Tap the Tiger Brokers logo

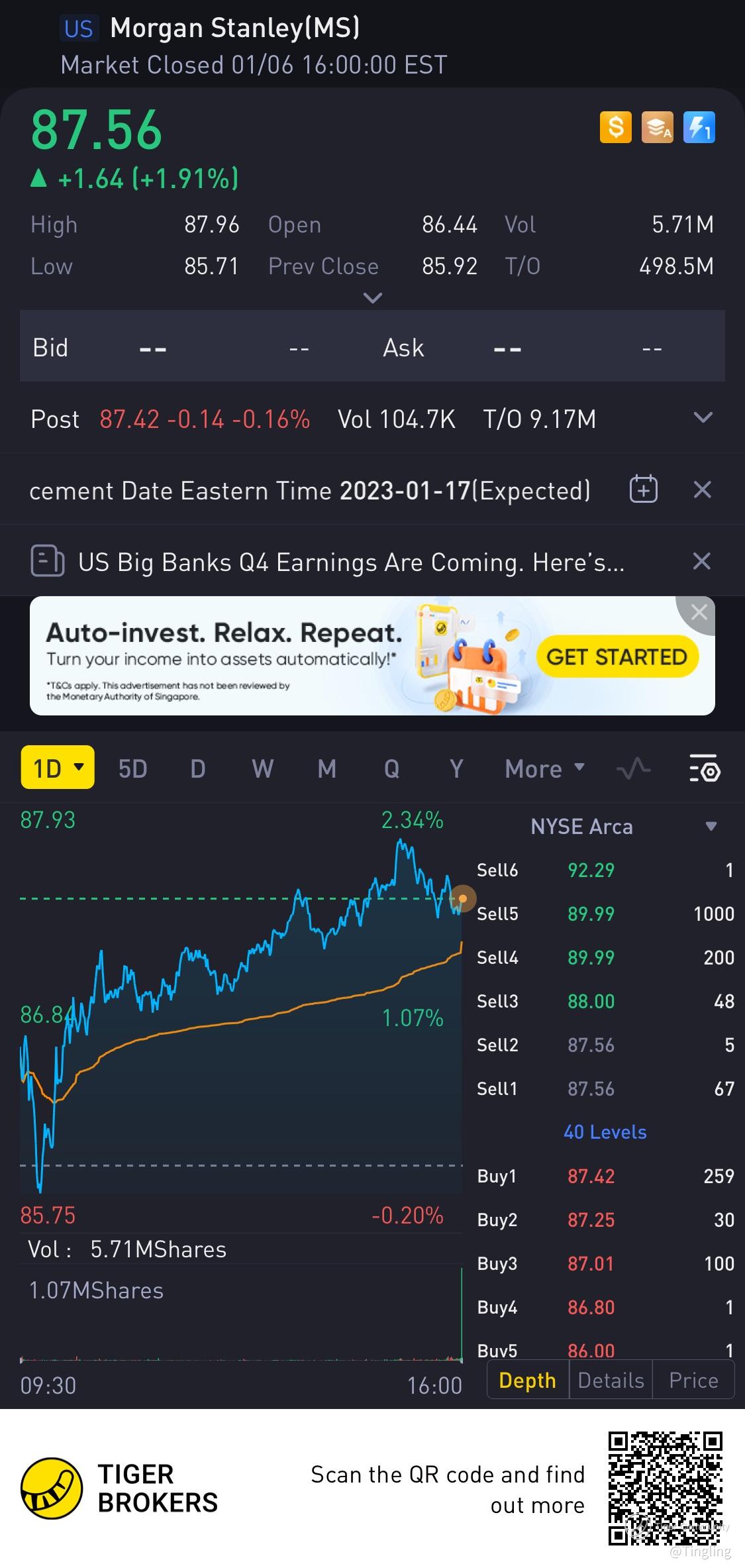(x=52, y=1488)
